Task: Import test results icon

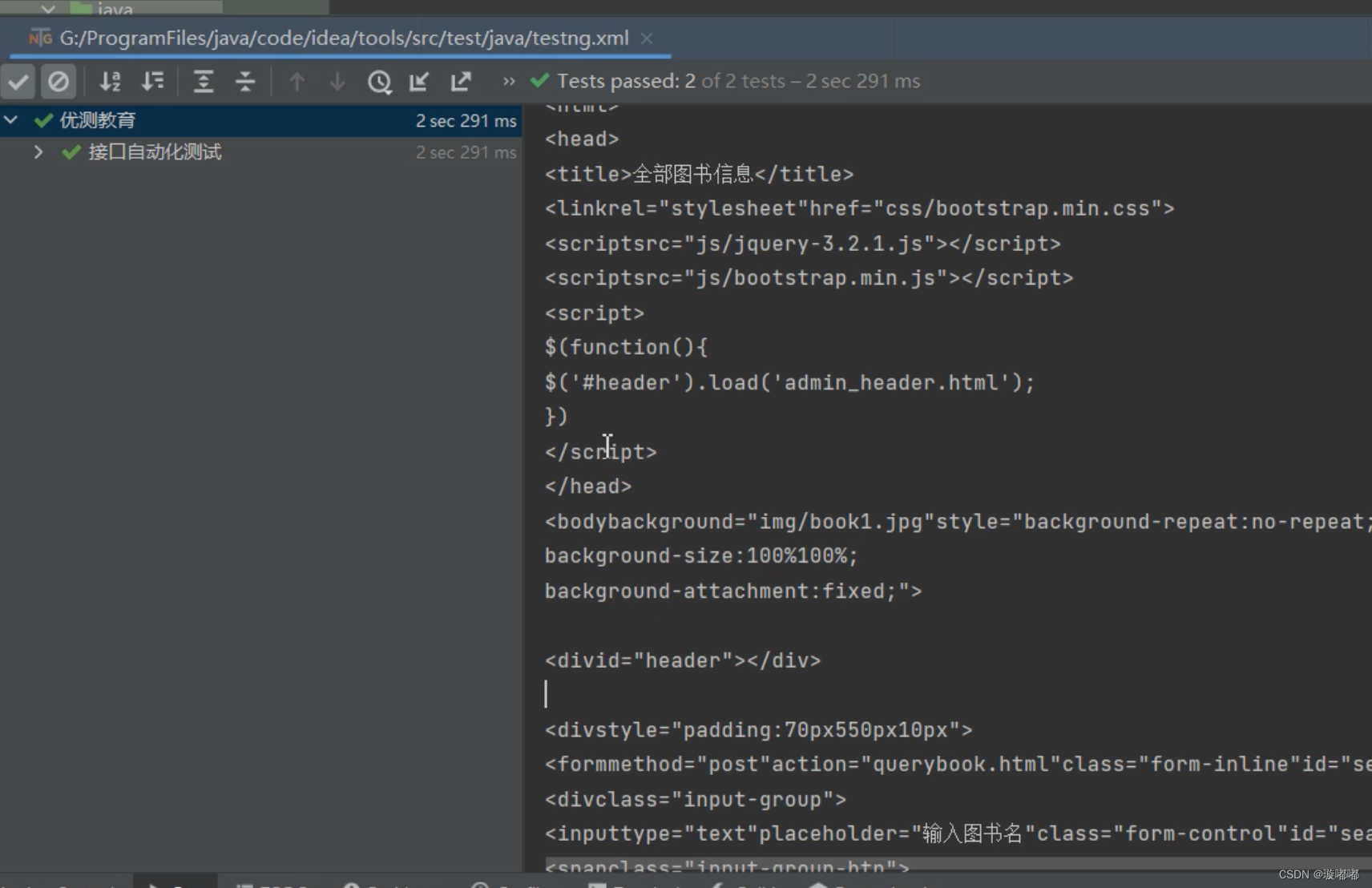Action: (419, 81)
